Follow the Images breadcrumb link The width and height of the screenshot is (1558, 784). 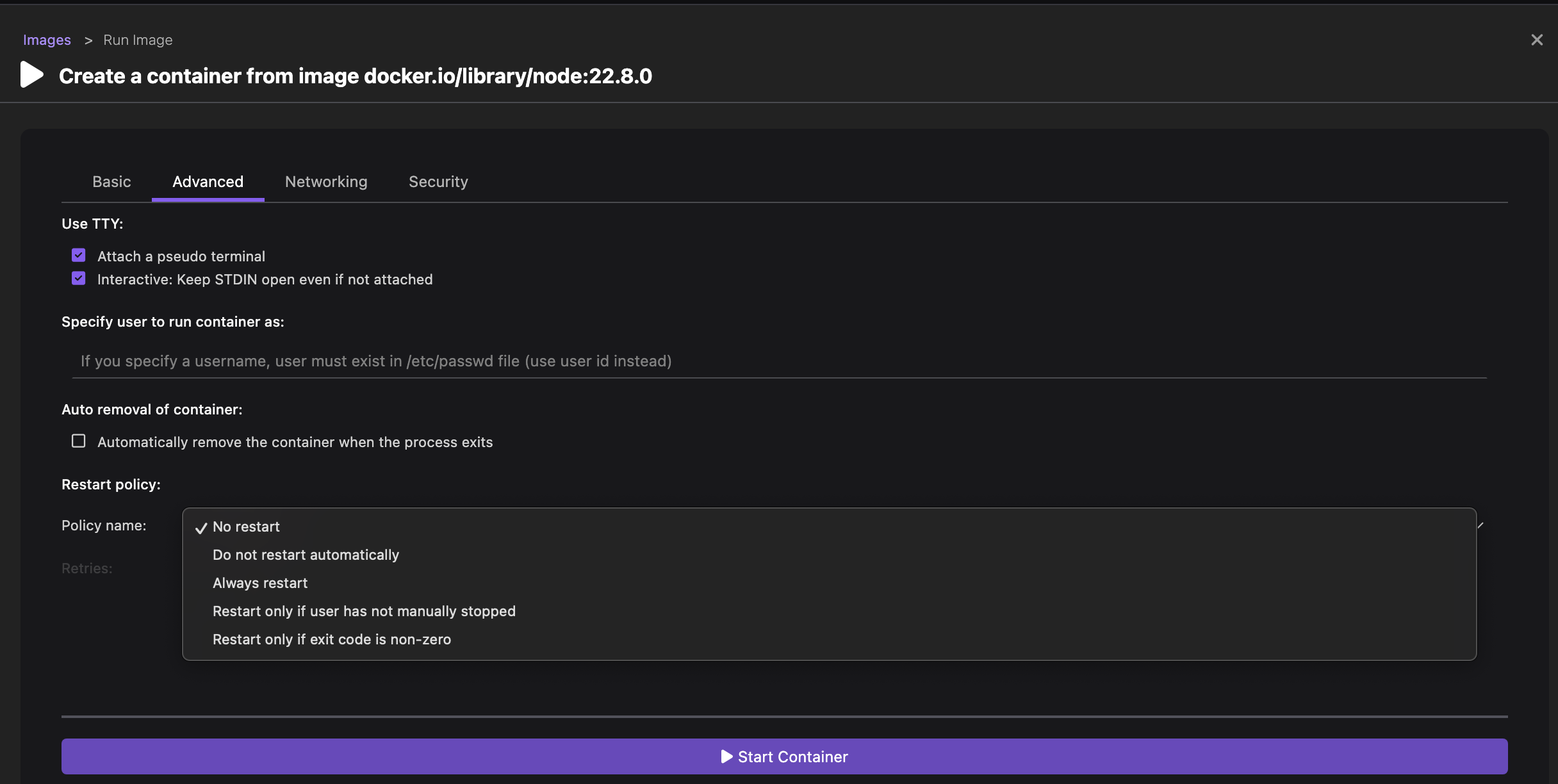click(47, 40)
